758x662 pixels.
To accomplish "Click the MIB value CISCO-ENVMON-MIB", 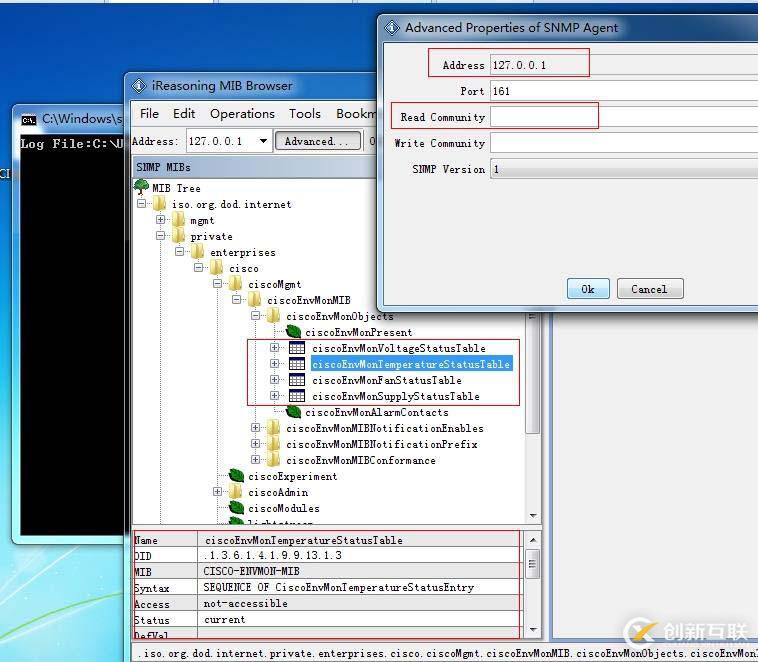I will tap(251, 571).
